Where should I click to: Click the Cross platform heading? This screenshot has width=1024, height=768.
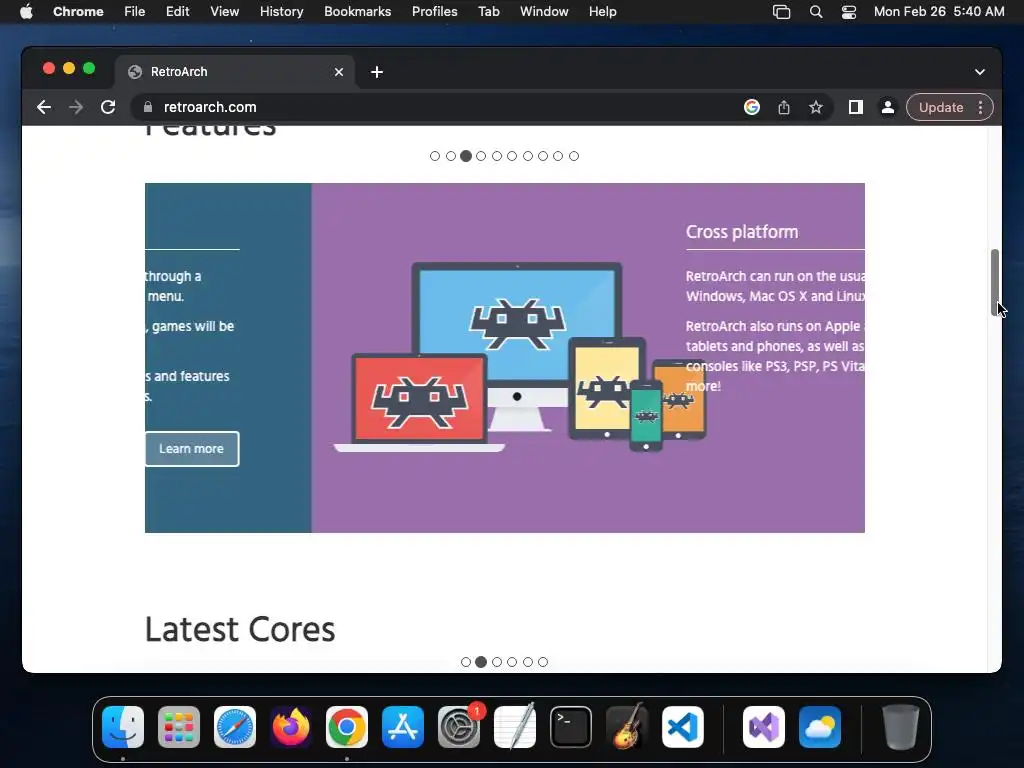click(x=742, y=232)
